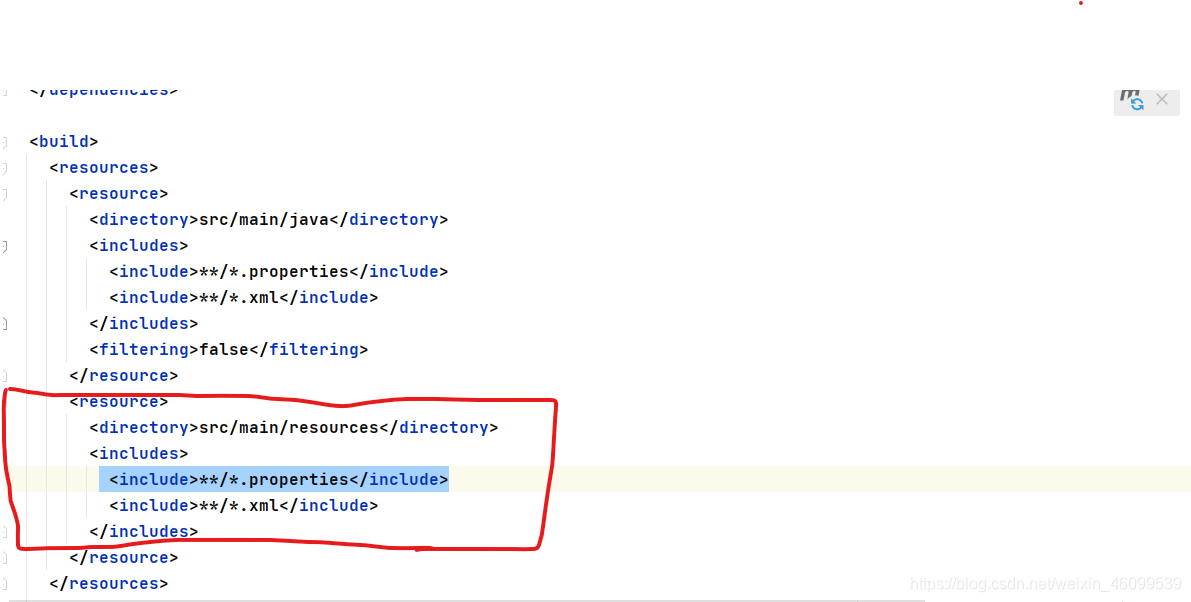The height and width of the screenshot is (602, 1191).
Task: Click the filtering value false
Action: point(224,349)
